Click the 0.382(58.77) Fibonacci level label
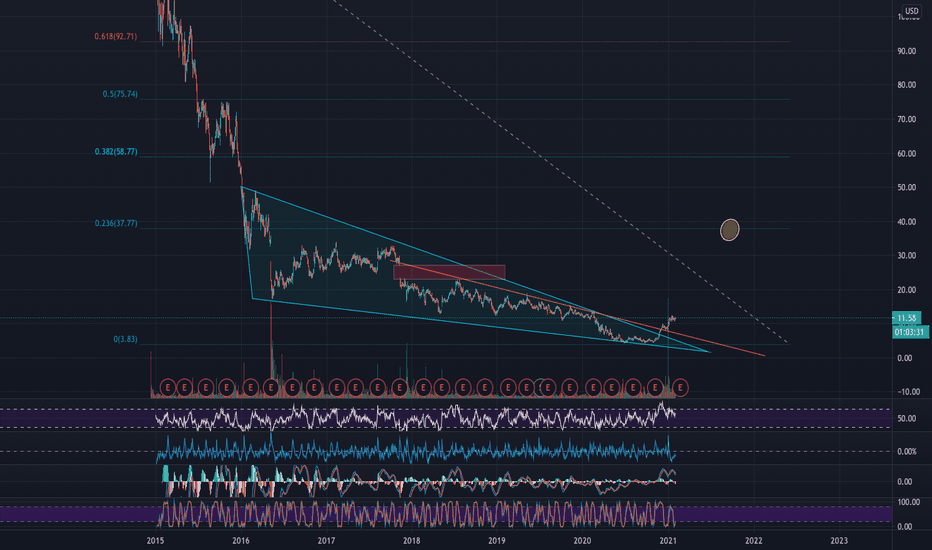Viewport: 932px width, 550px height. click(116, 152)
